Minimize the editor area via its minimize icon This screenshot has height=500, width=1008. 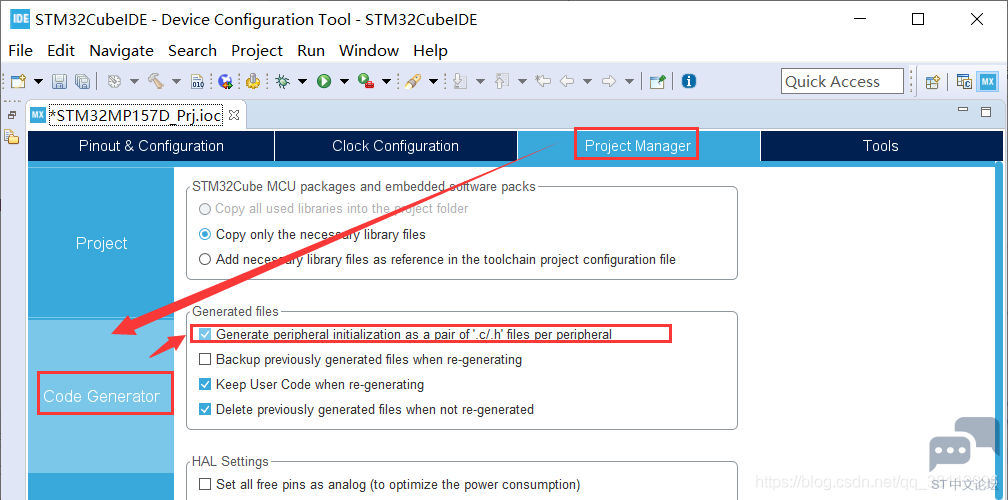(x=963, y=111)
